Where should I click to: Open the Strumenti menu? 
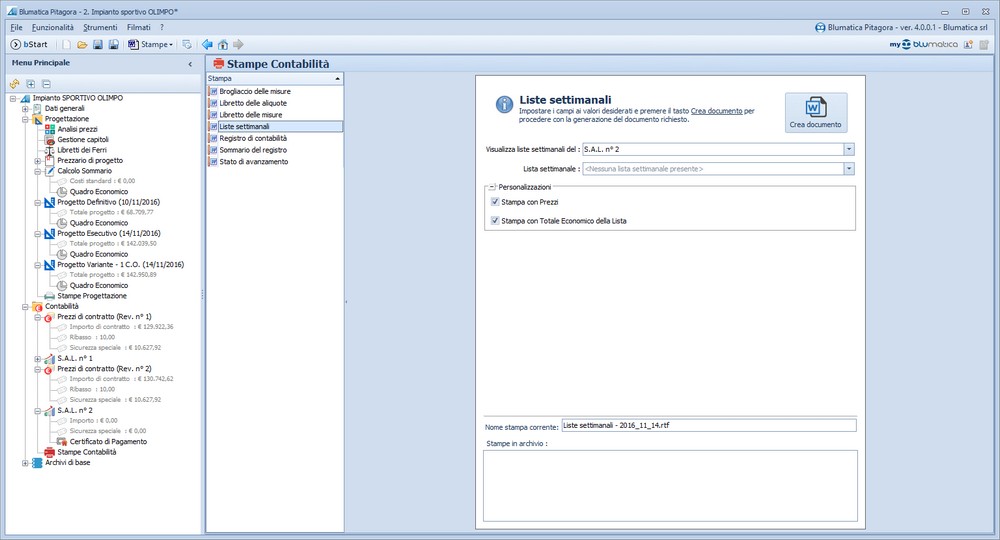point(100,27)
